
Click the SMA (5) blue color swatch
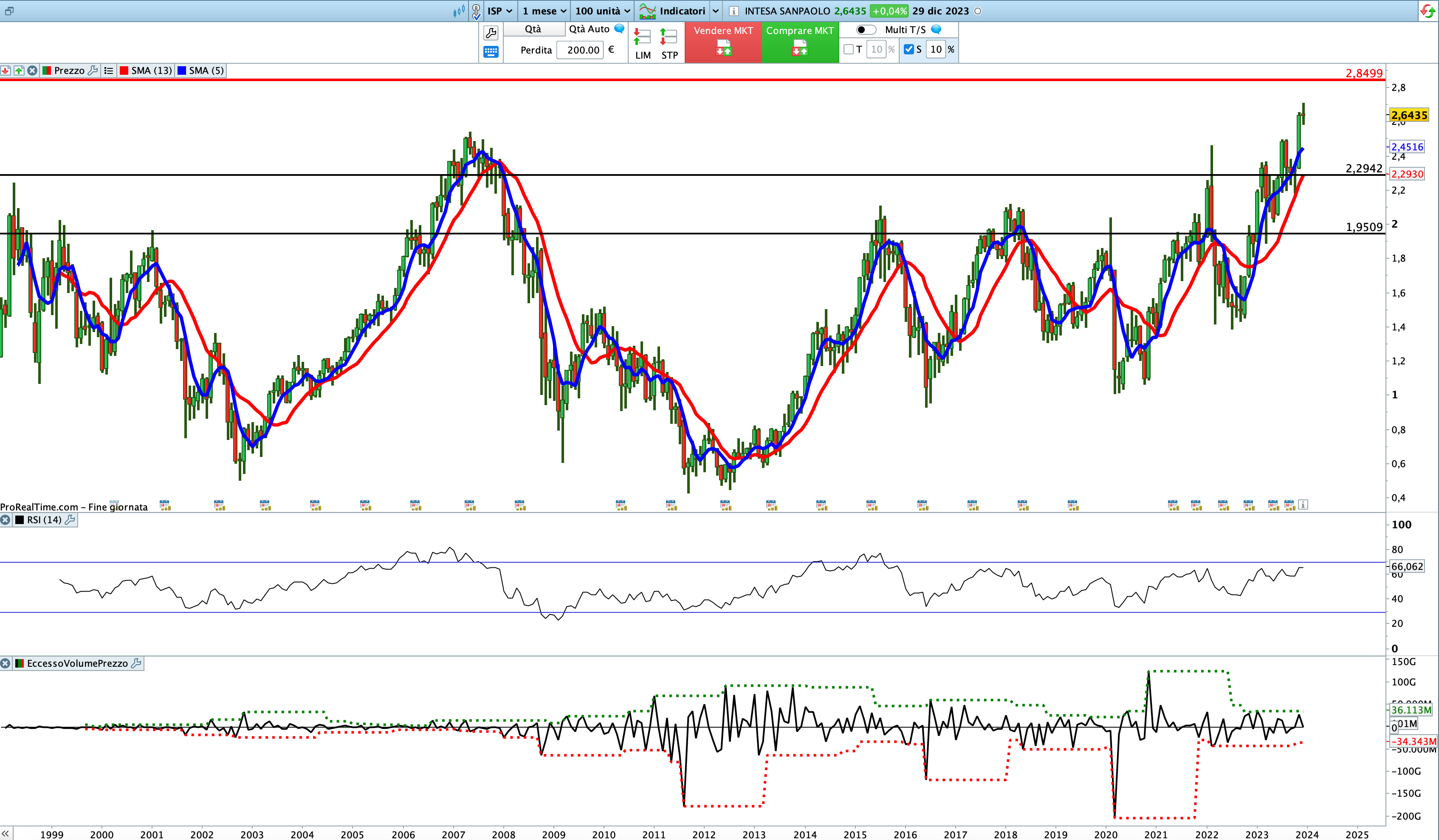click(x=182, y=71)
